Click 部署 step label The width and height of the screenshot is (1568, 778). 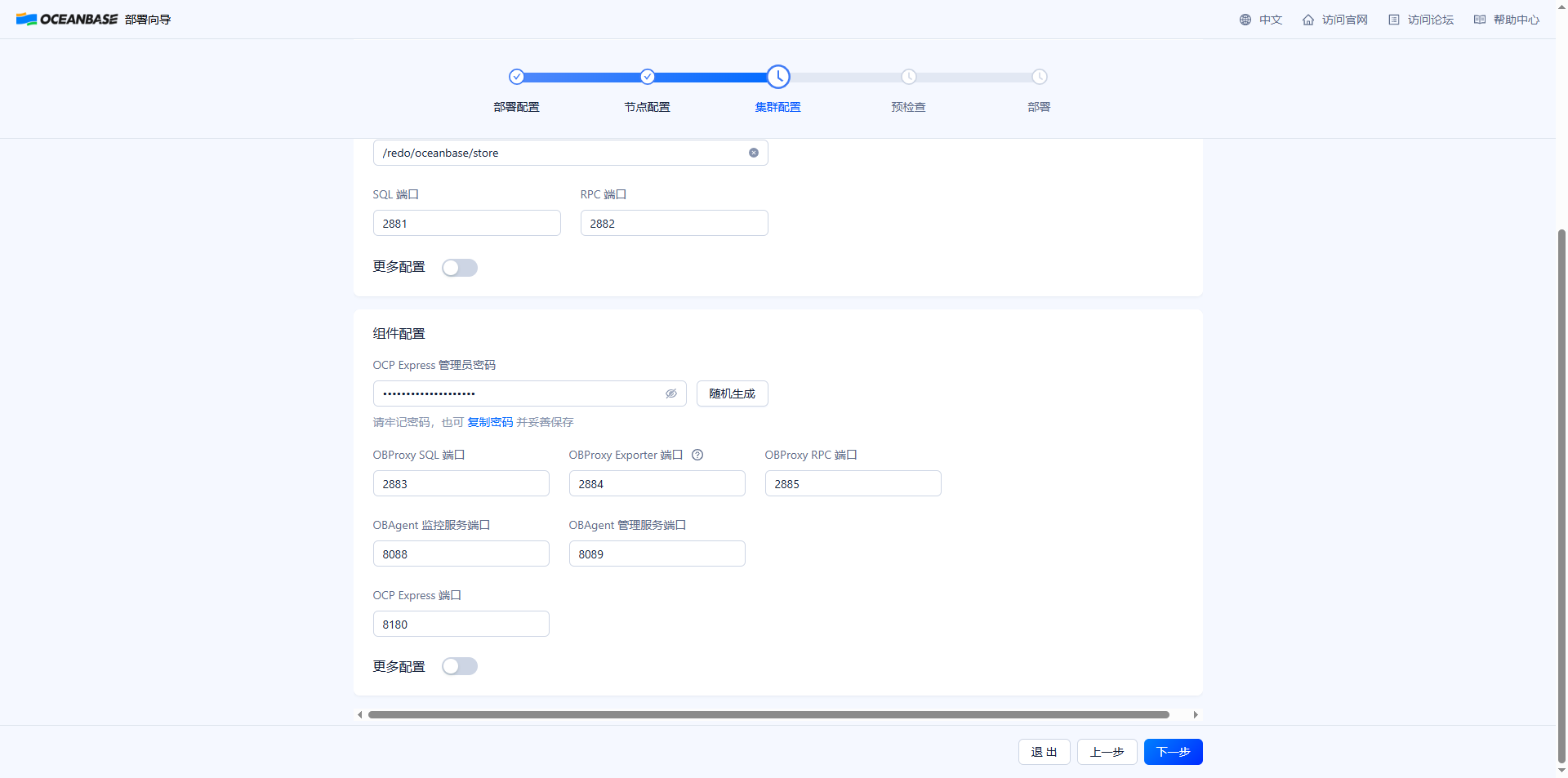tap(1040, 107)
